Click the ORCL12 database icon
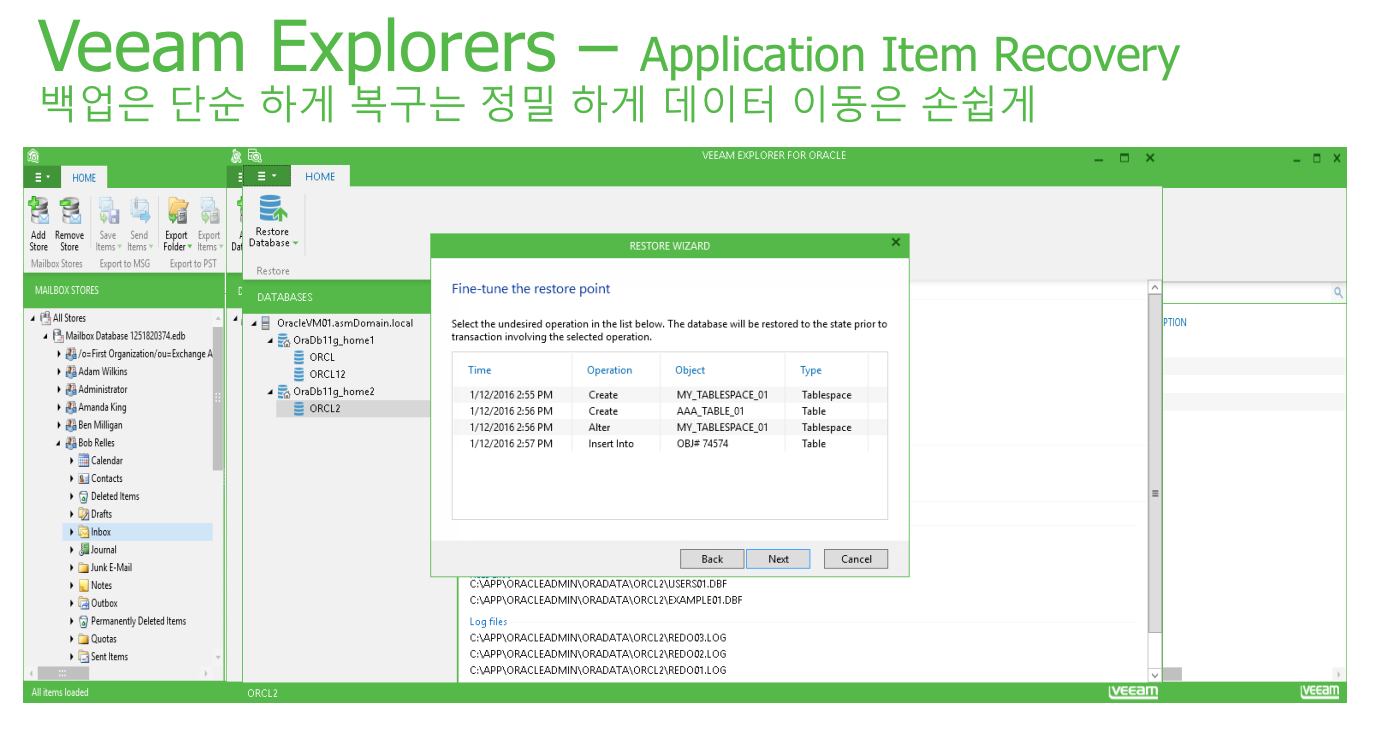1378x734 pixels. pyautogui.click(x=299, y=374)
